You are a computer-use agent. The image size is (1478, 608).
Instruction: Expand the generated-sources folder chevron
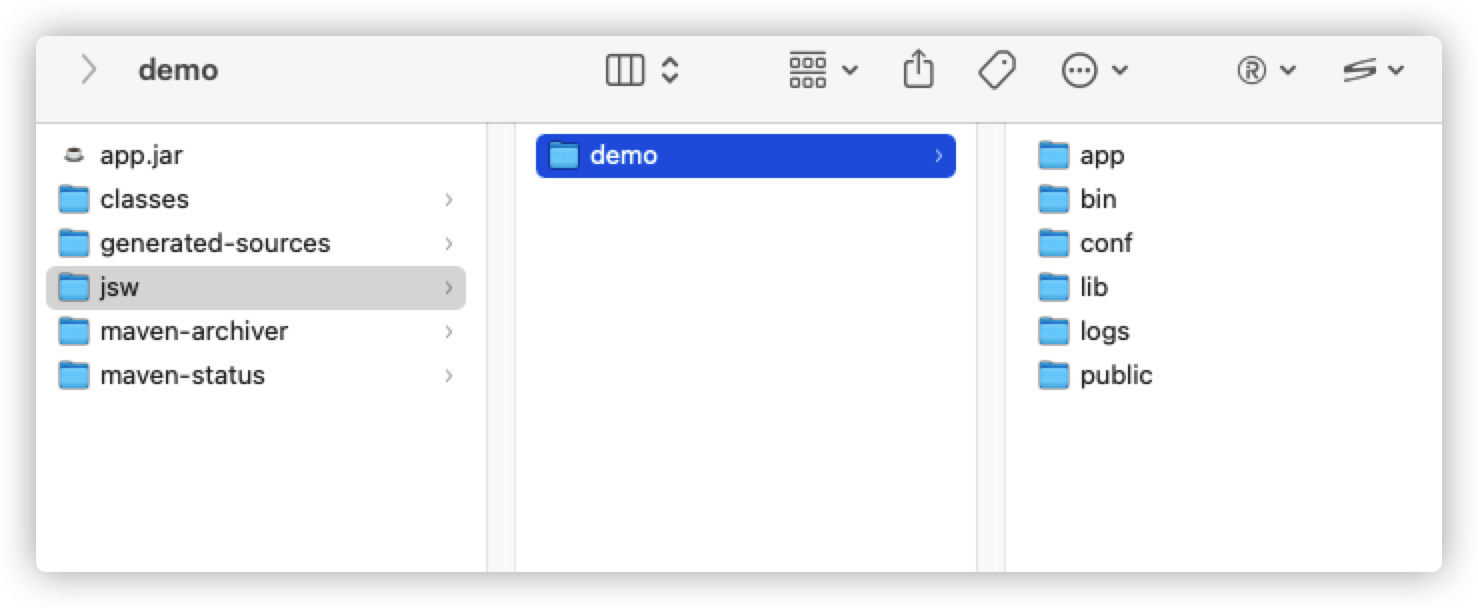(449, 244)
